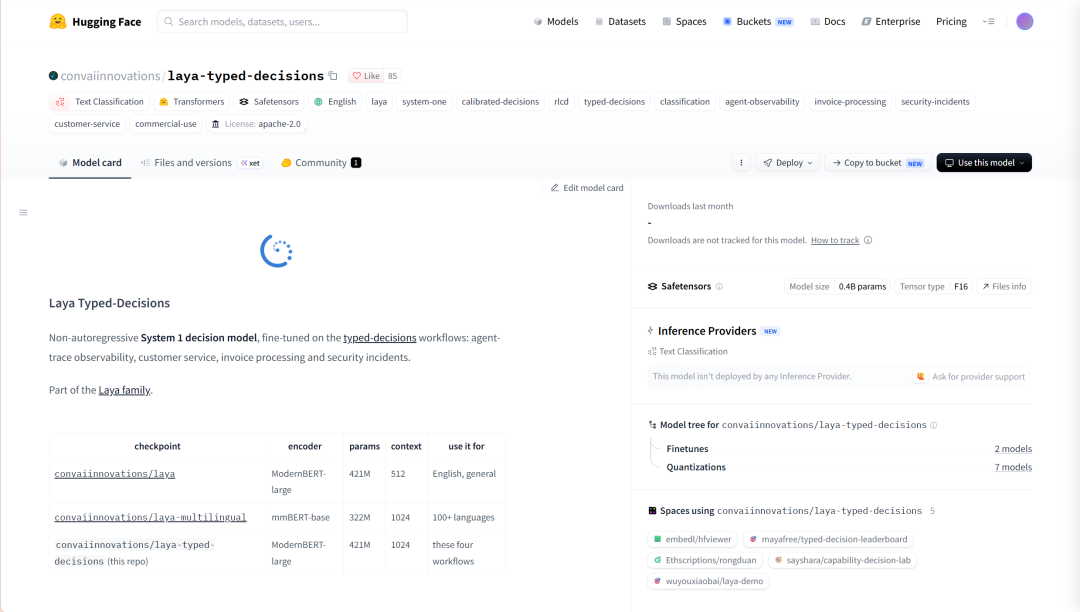Open How to track downloads link

835,240
